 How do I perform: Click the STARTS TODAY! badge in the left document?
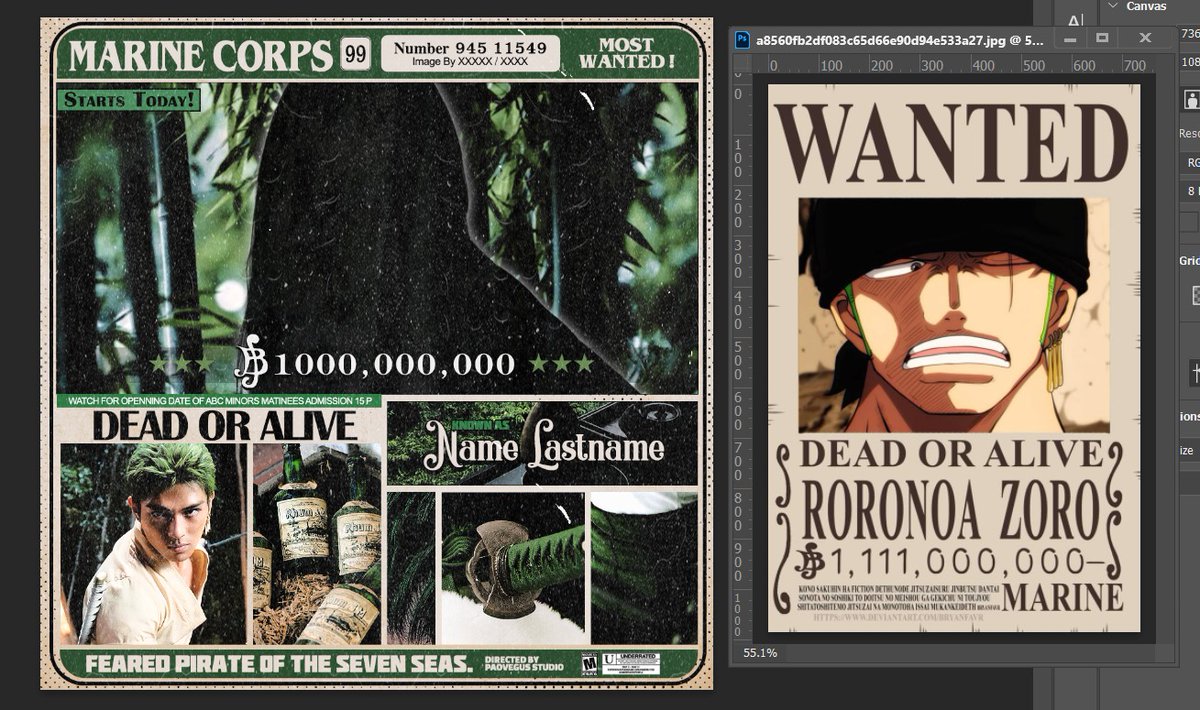pyautogui.click(x=130, y=99)
